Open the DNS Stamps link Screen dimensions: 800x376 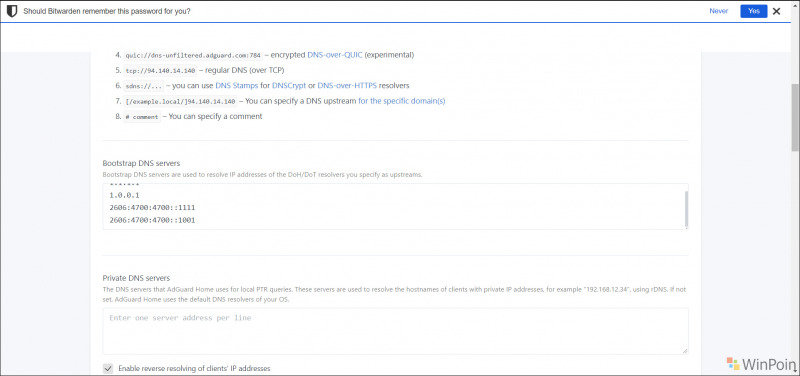click(237, 85)
